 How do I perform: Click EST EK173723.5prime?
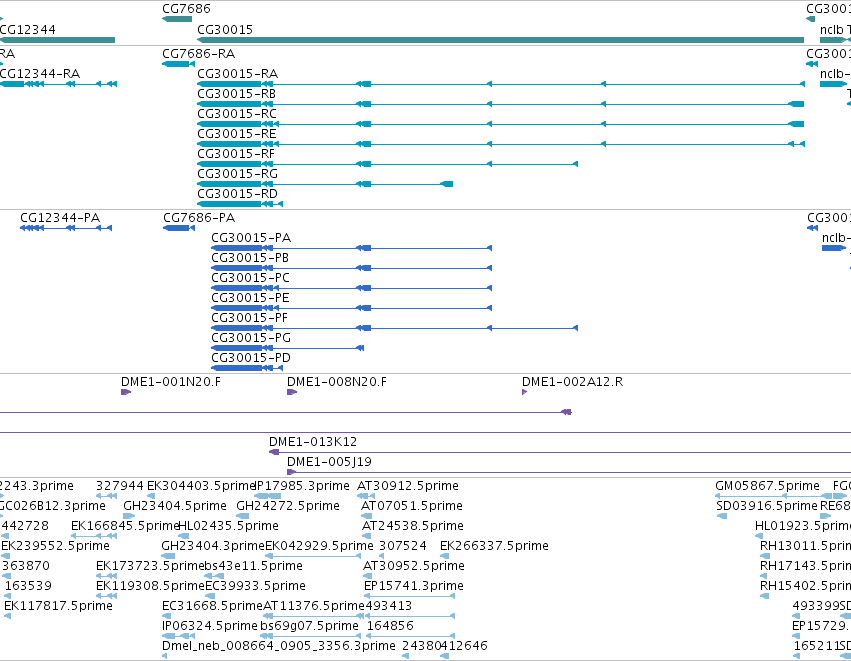point(150,567)
